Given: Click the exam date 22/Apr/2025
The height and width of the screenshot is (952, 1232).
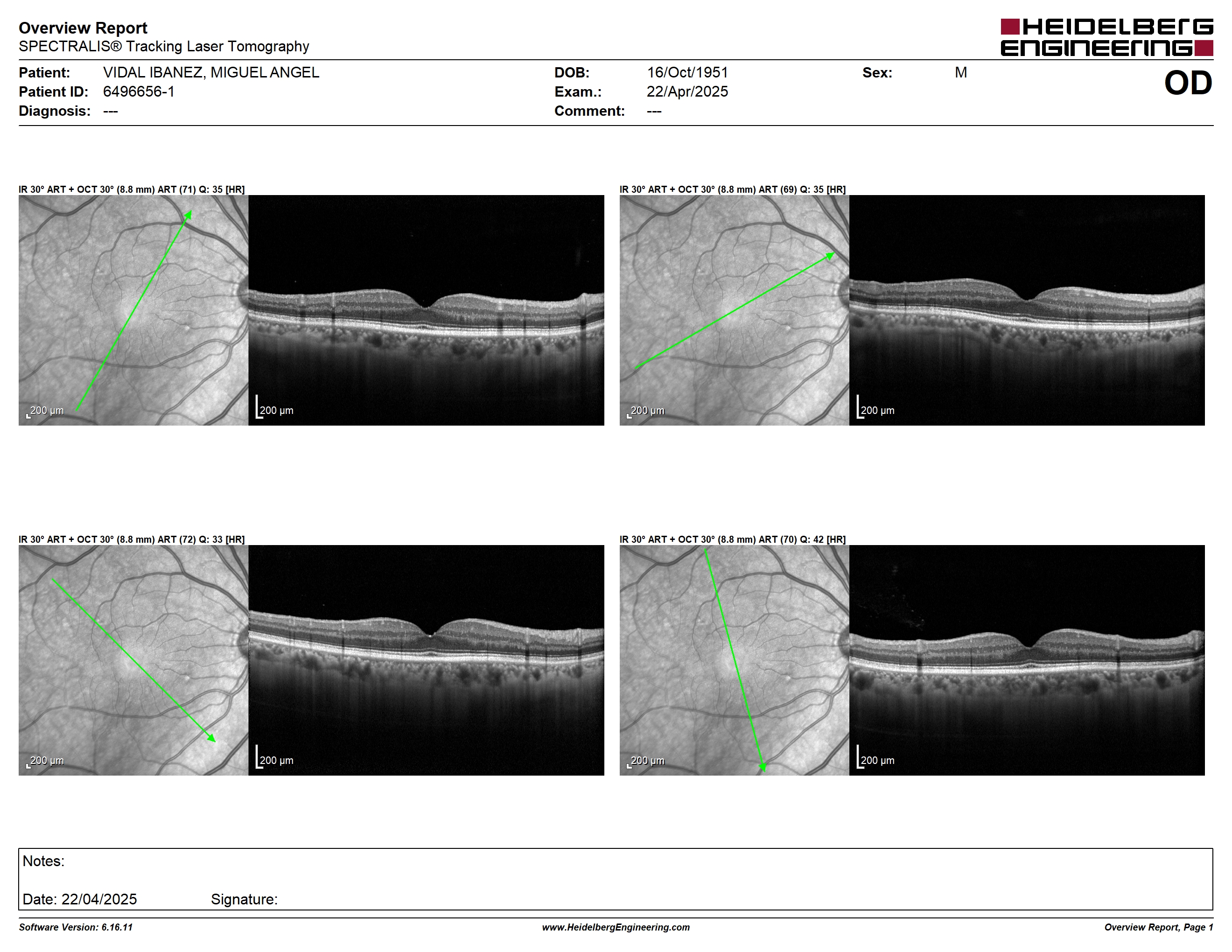Looking at the screenshot, I should (x=687, y=92).
